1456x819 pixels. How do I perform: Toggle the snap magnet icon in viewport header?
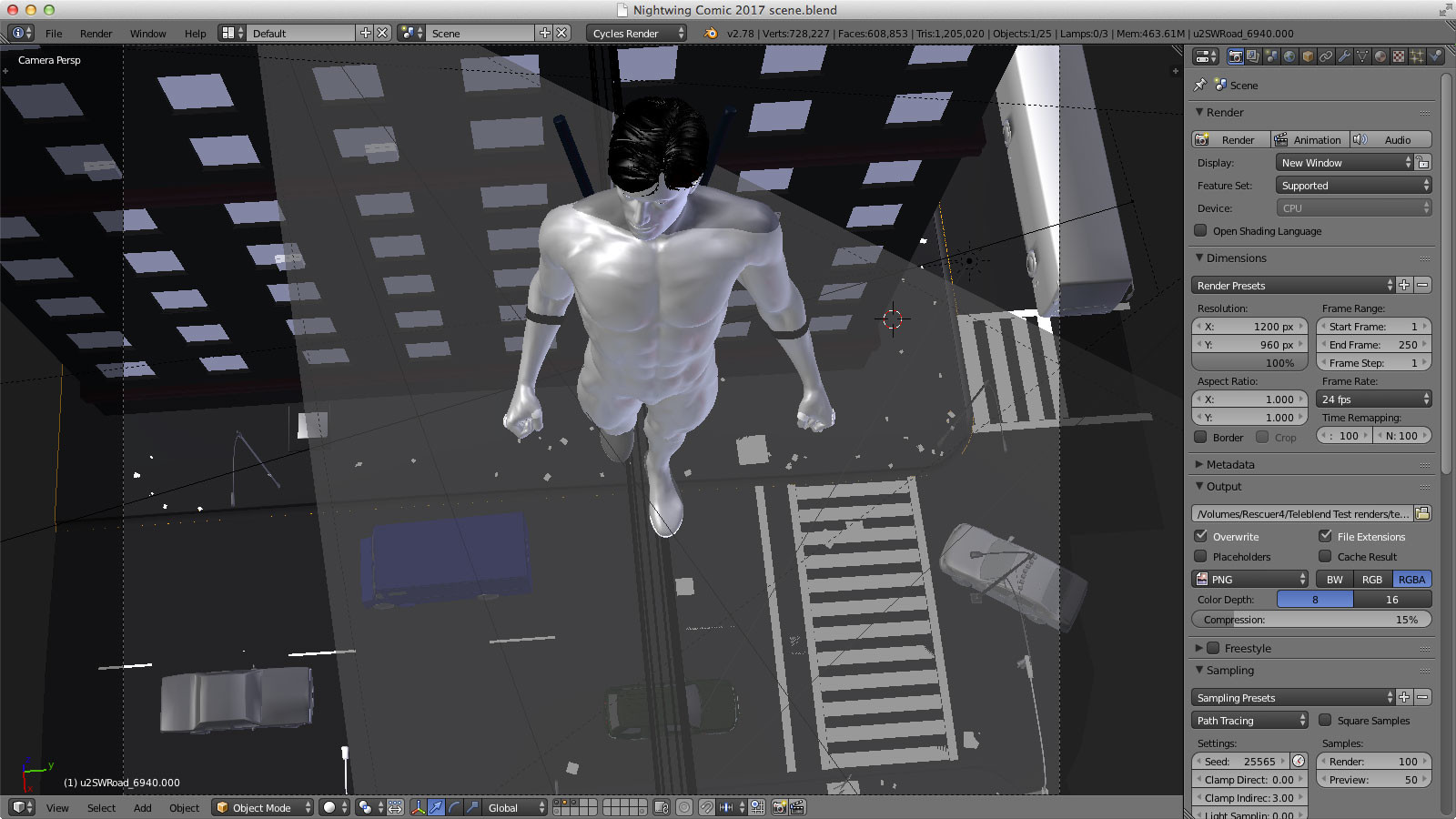(x=708, y=807)
